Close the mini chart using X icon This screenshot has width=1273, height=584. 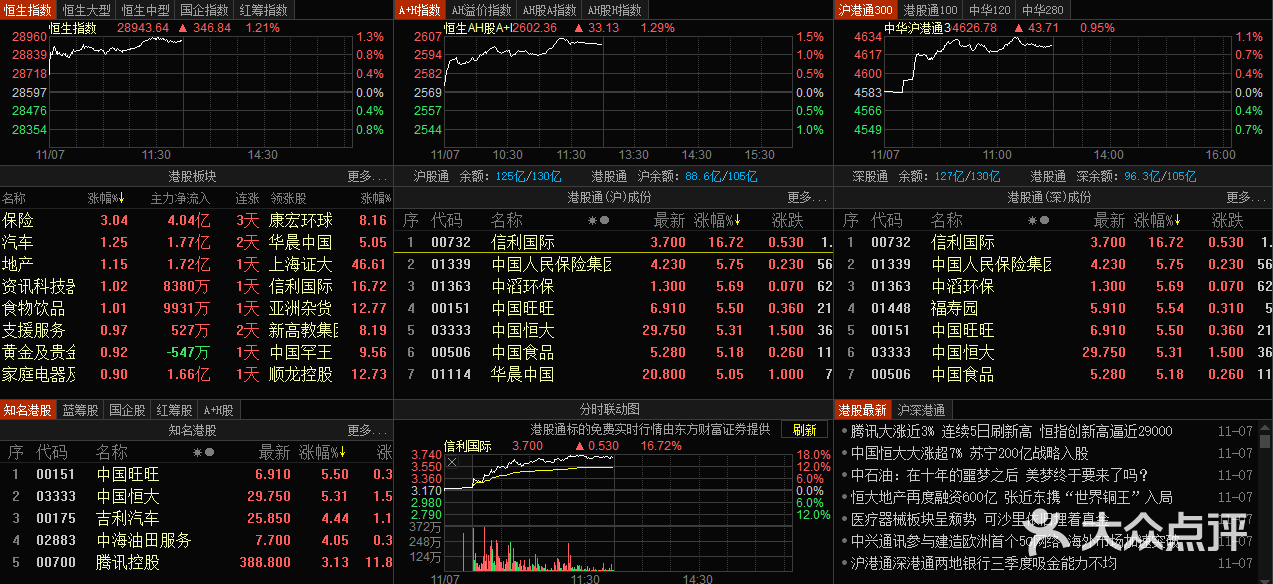[x=452, y=462]
